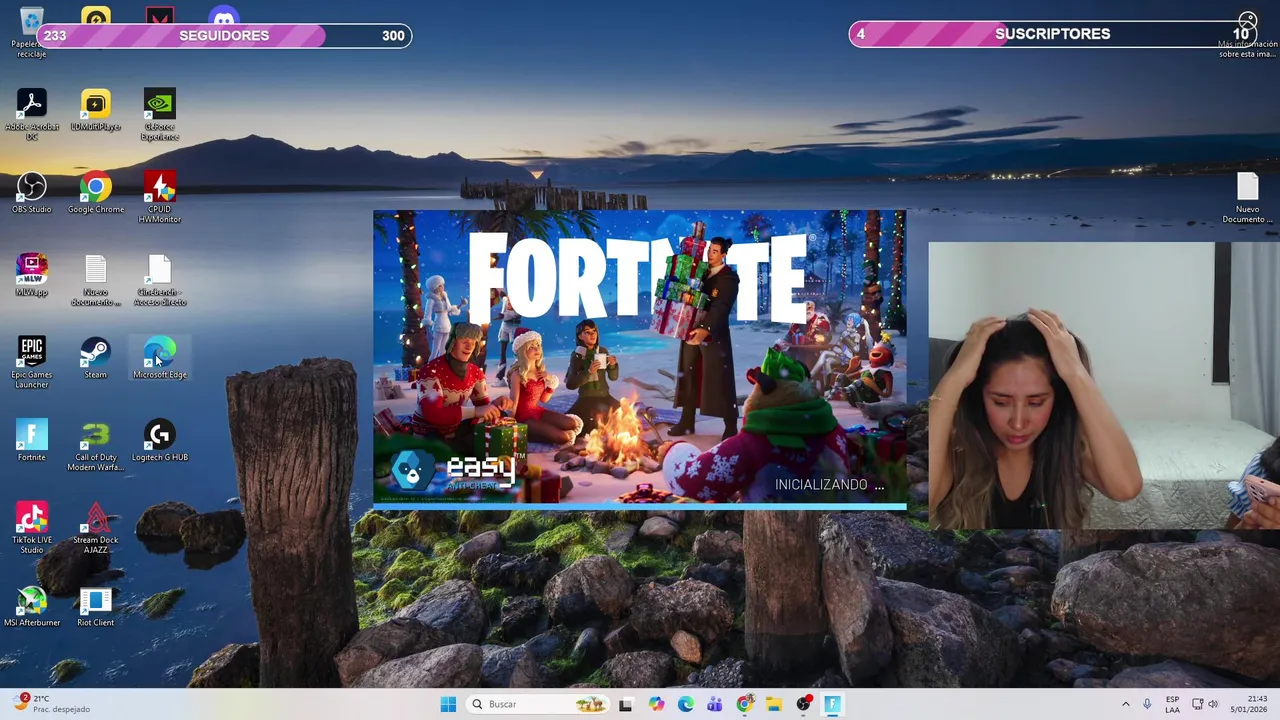Select the Steam desktop shortcut
The height and width of the screenshot is (720, 1280).
(95, 358)
